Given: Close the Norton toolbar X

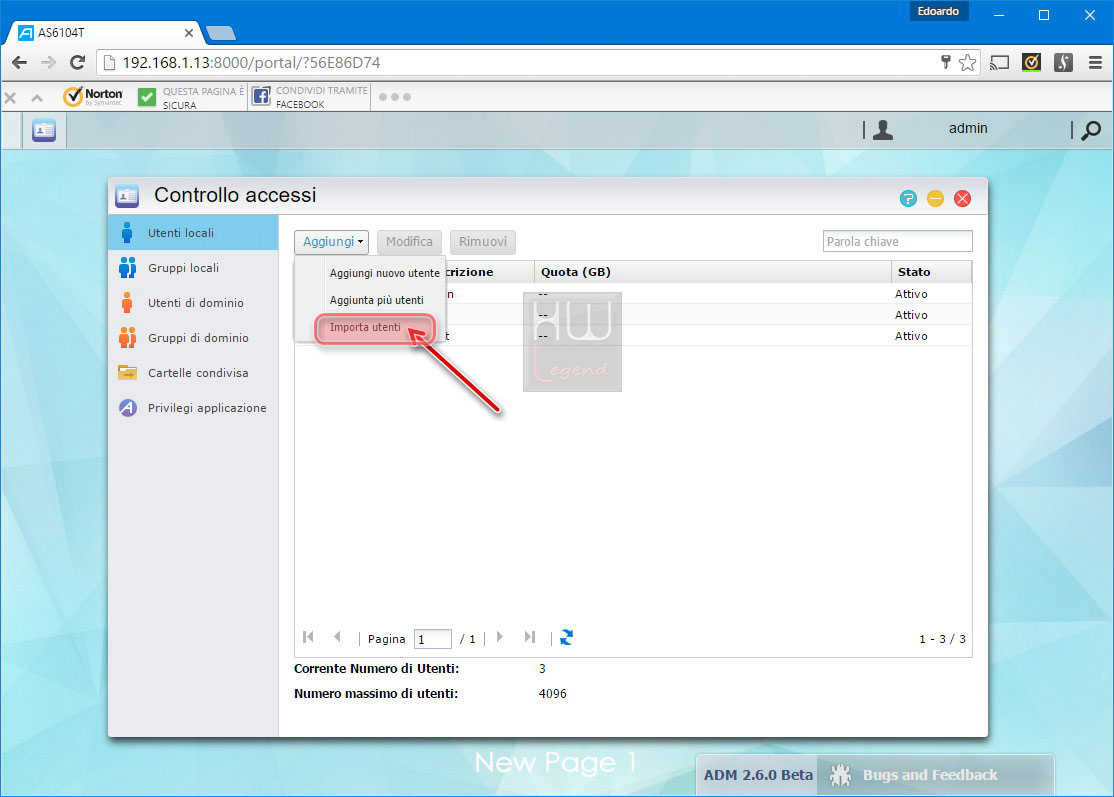Looking at the screenshot, I should [x=10, y=97].
